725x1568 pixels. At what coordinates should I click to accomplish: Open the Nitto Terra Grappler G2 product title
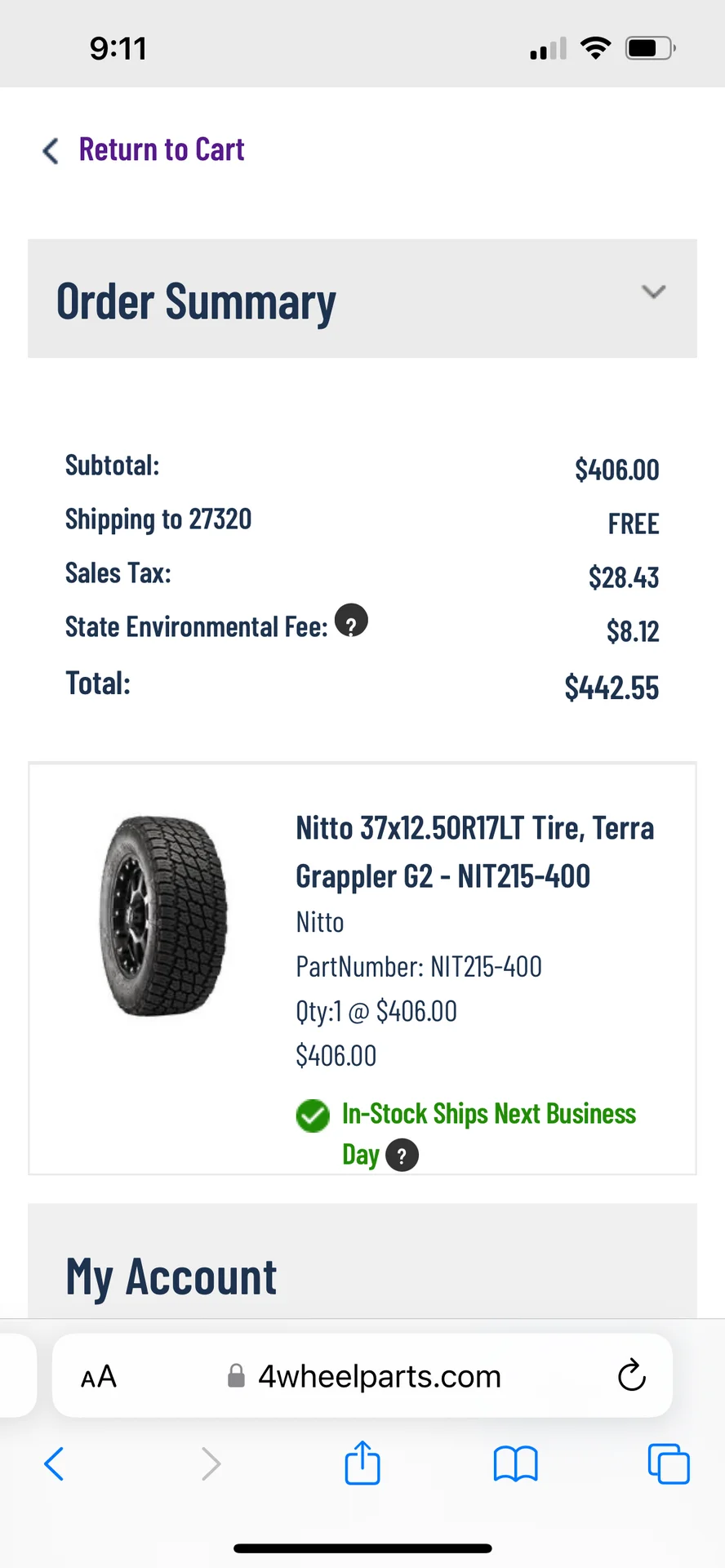tap(474, 852)
